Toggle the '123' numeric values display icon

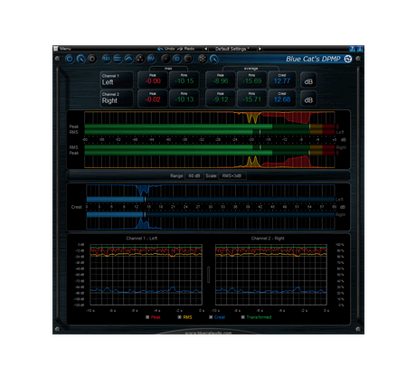(106, 59)
